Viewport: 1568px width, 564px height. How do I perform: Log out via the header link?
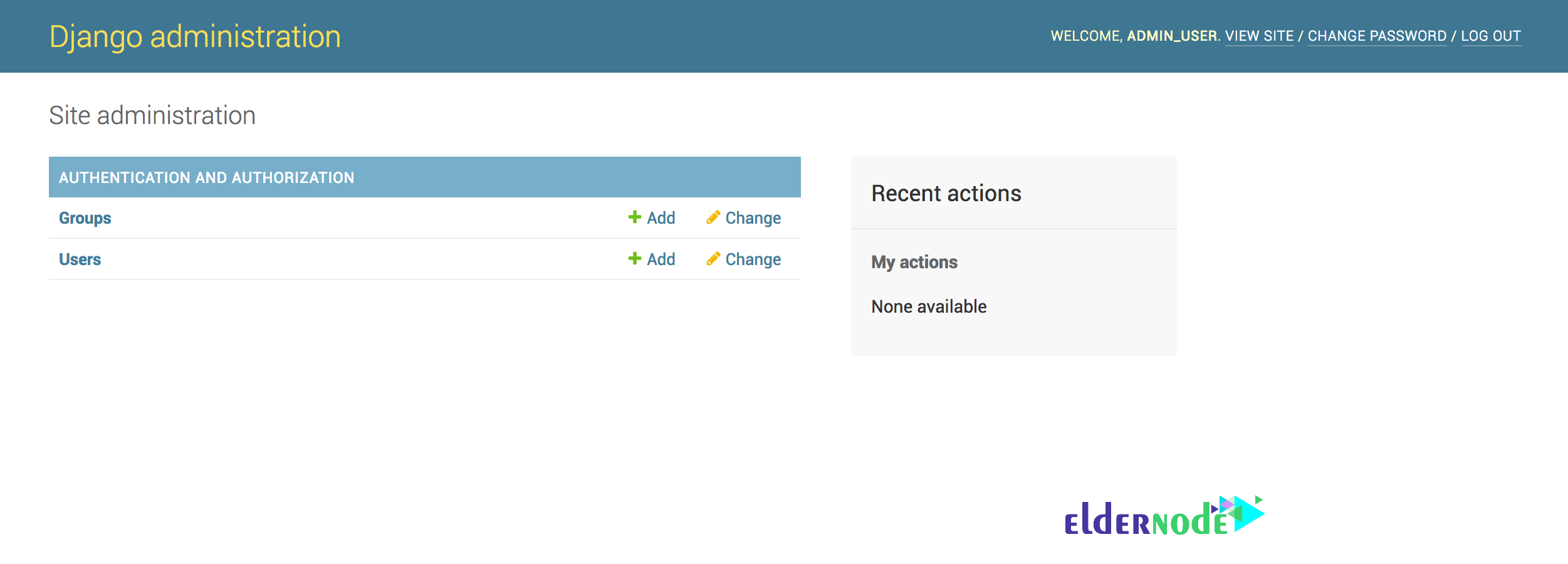[x=1490, y=36]
